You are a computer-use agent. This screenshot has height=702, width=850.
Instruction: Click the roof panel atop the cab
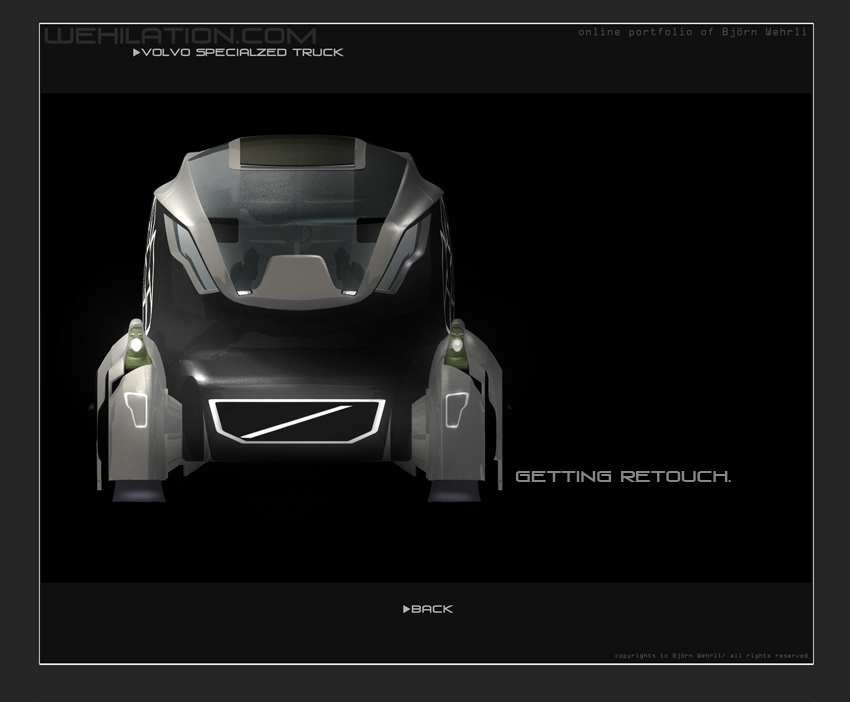point(297,152)
